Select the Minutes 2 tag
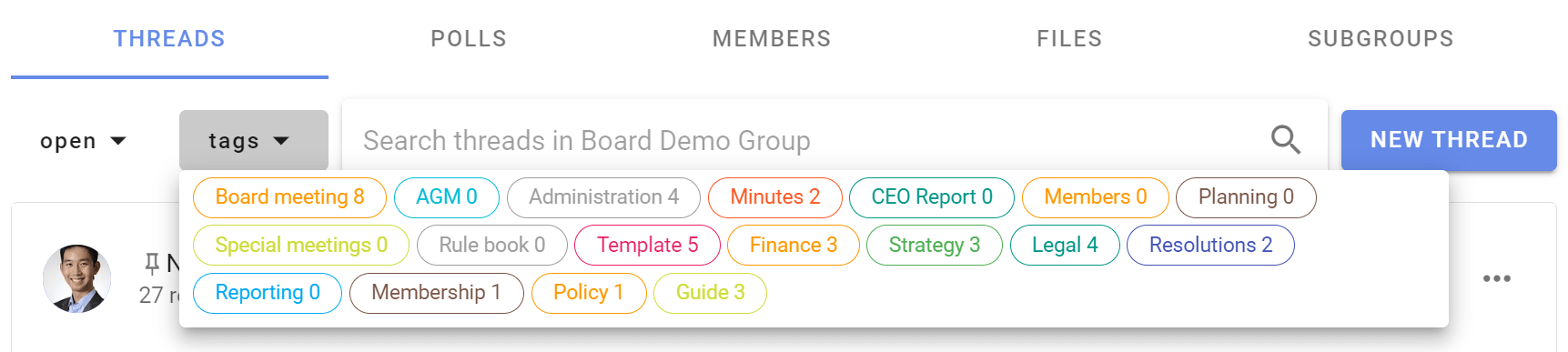Image resolution: width=1568 pixels, height=352 pixels. pos(774,197)
